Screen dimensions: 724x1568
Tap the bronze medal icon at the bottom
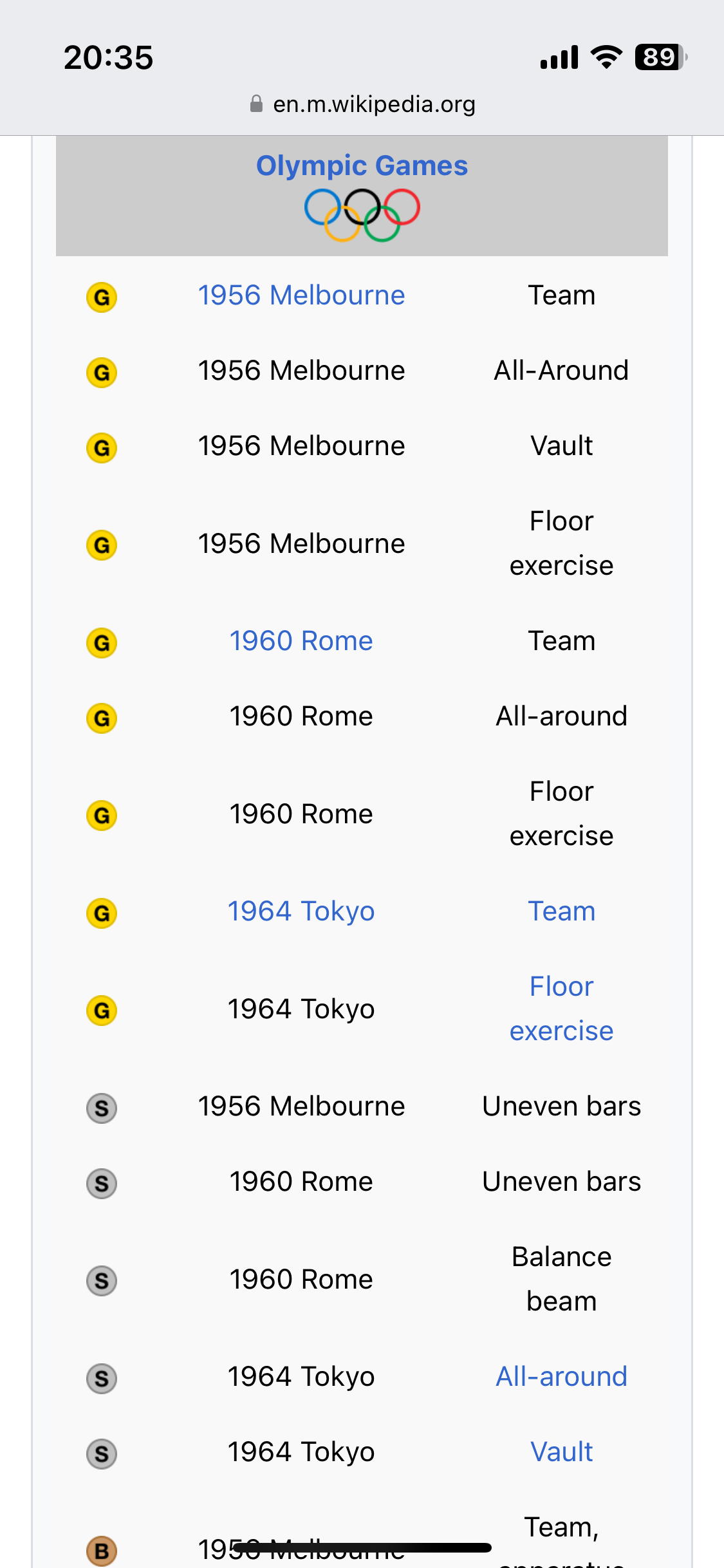click(x=102, y=1551)
